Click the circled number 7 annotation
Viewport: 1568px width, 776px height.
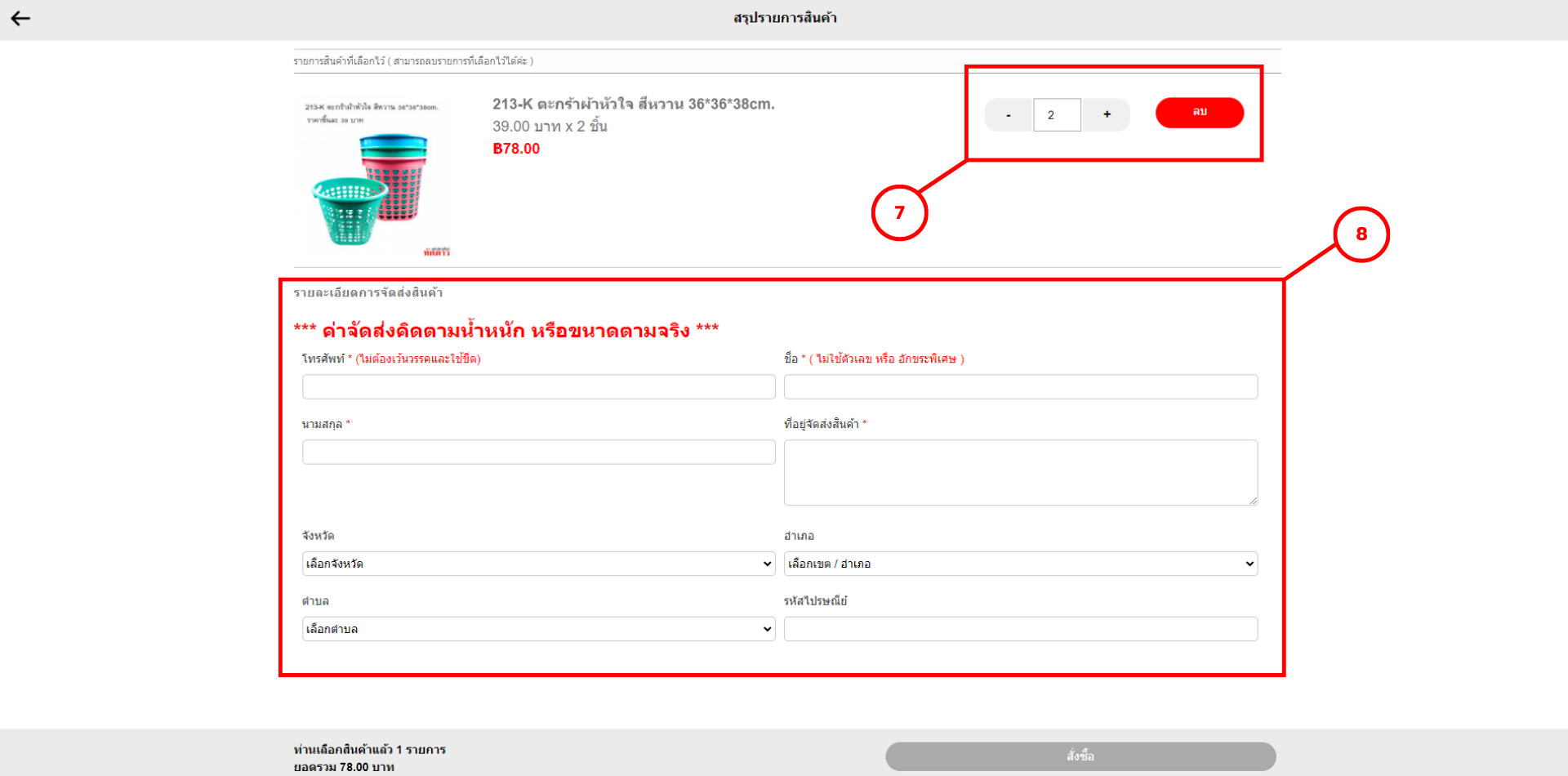(899, 213)
